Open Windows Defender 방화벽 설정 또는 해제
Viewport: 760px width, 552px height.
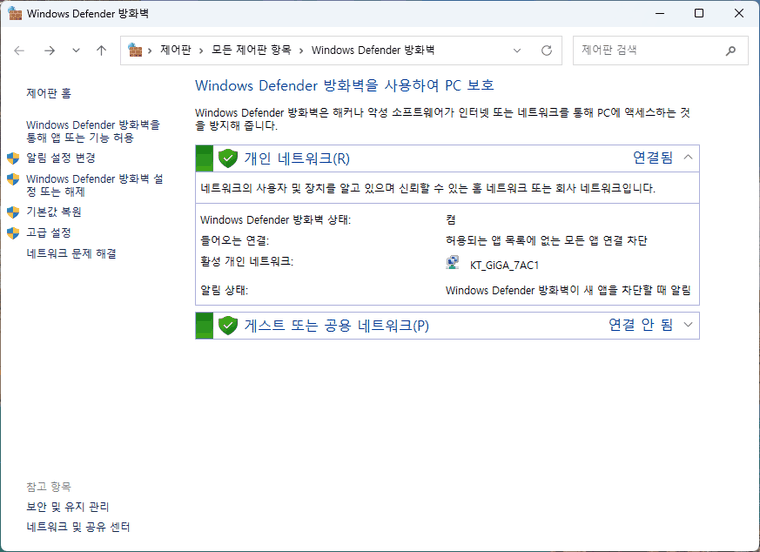(x=95, y=185)
